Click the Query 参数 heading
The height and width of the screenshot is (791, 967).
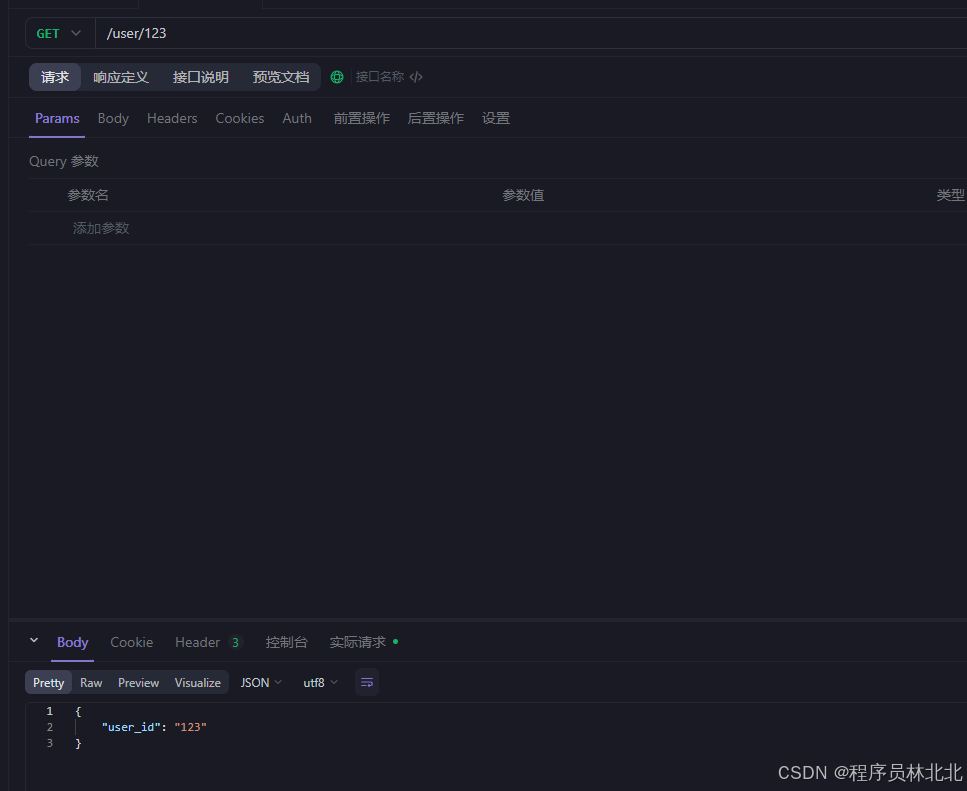(64, 162)
